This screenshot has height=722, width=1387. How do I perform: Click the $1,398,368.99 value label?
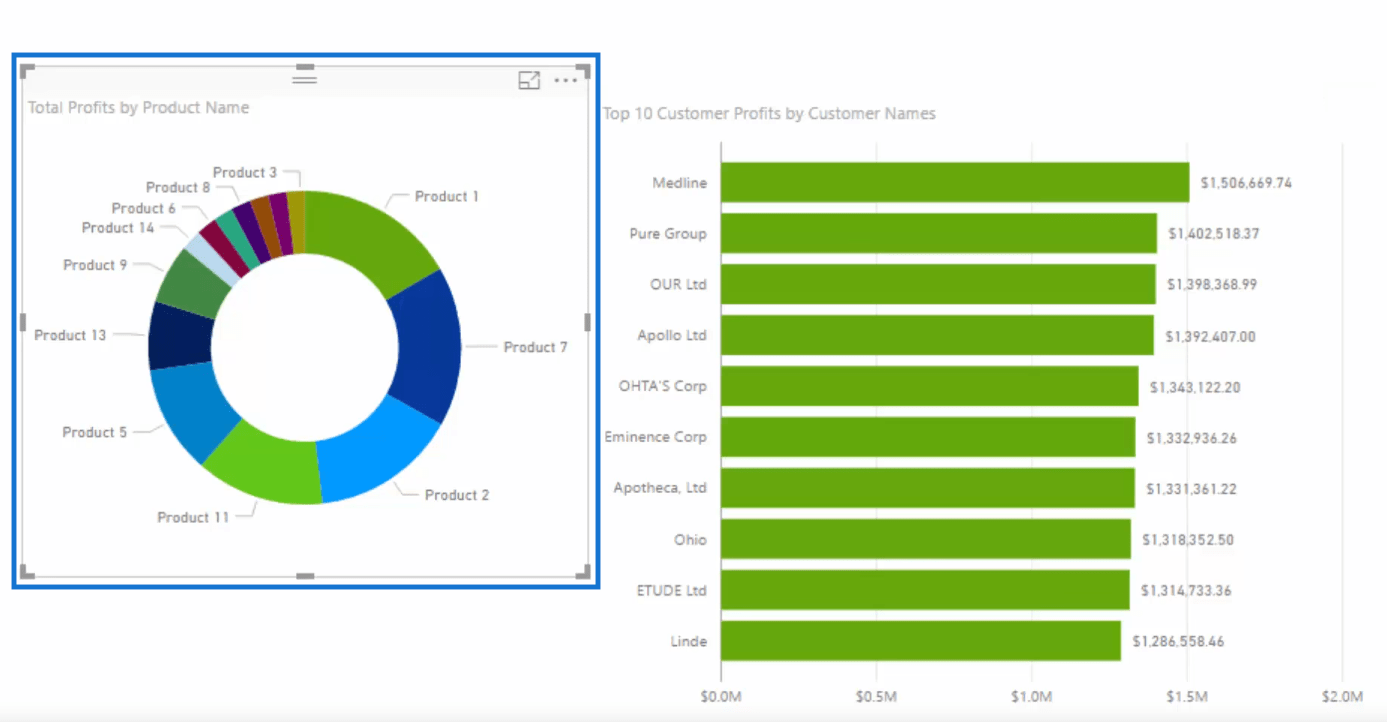point(1212,285)
